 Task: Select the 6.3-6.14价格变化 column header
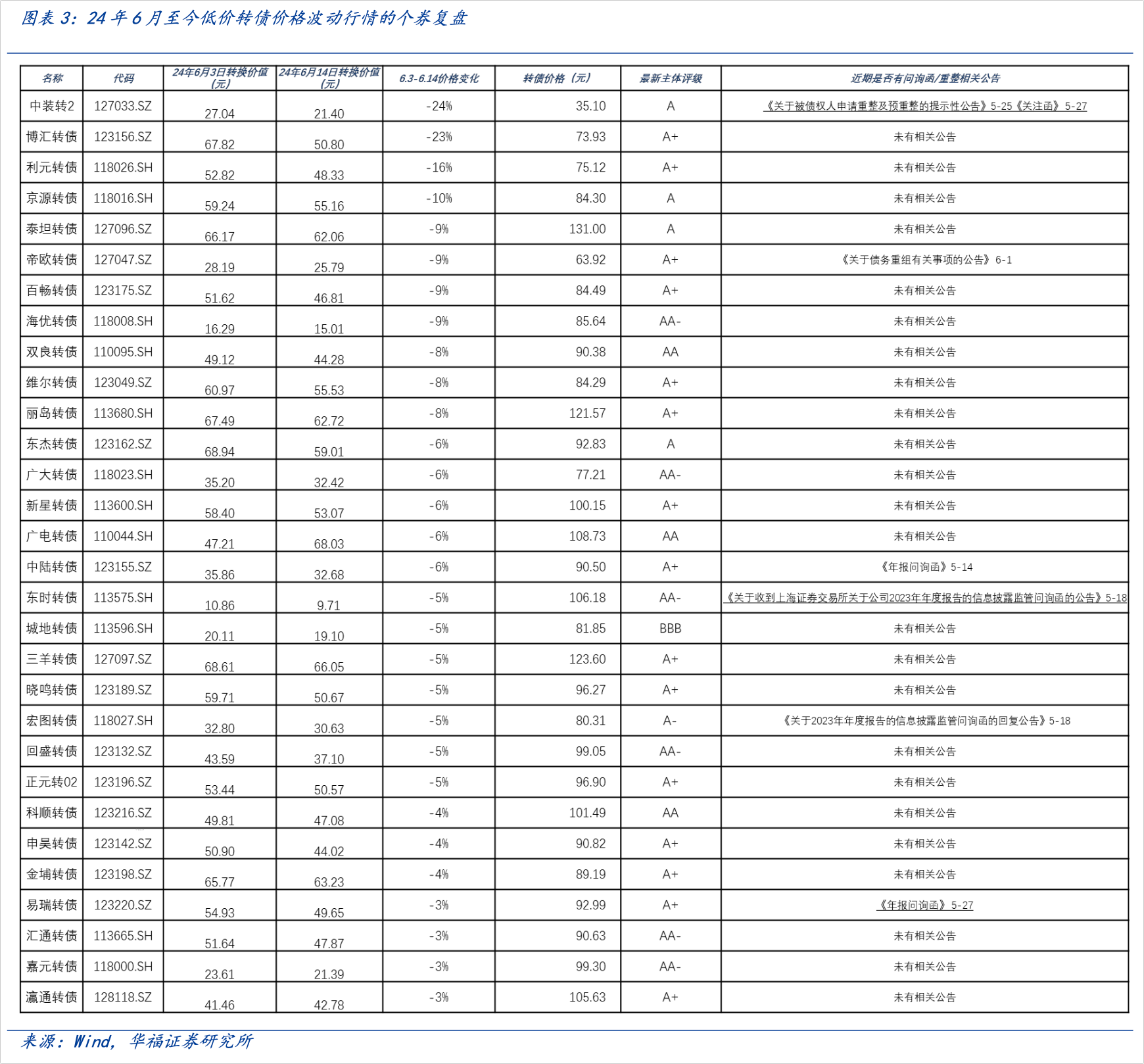(439, 78)
